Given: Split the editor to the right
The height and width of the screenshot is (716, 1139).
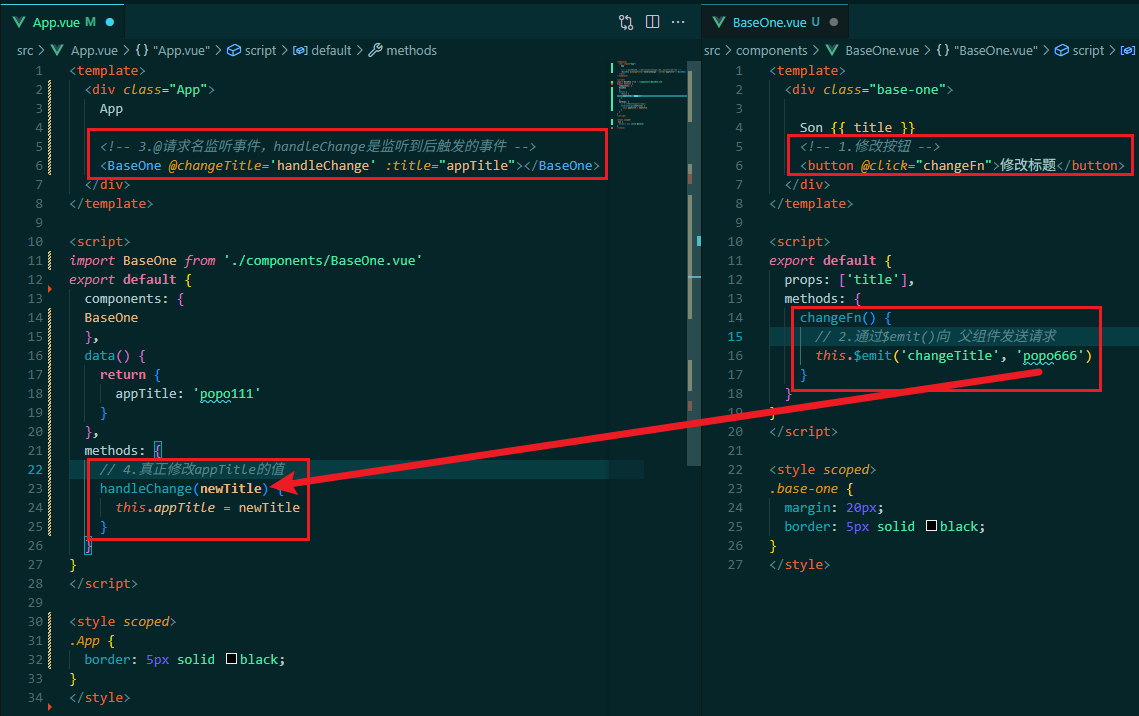Looking at the screenshot, I should tap(652, 22).
